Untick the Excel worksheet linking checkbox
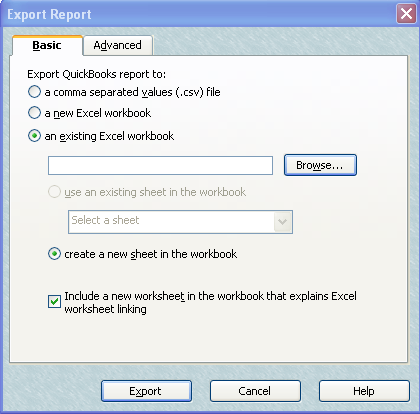This screenshot has width=420, height=414. point(54,301)
